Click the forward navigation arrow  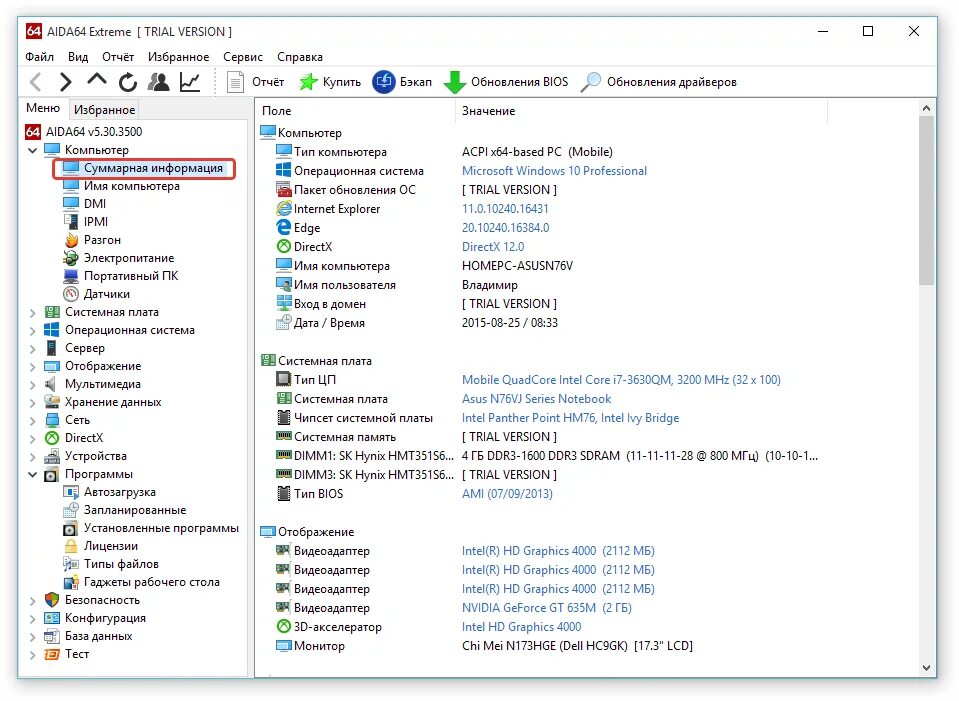coord(66,81)
